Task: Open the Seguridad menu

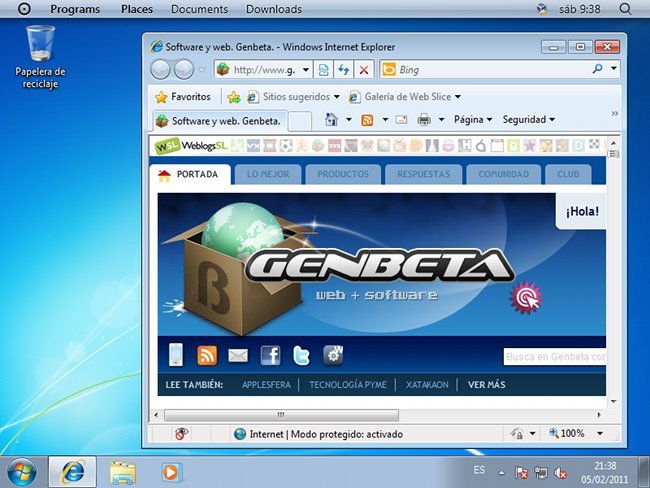Action: pyautogui.click(x=529, y=119)
